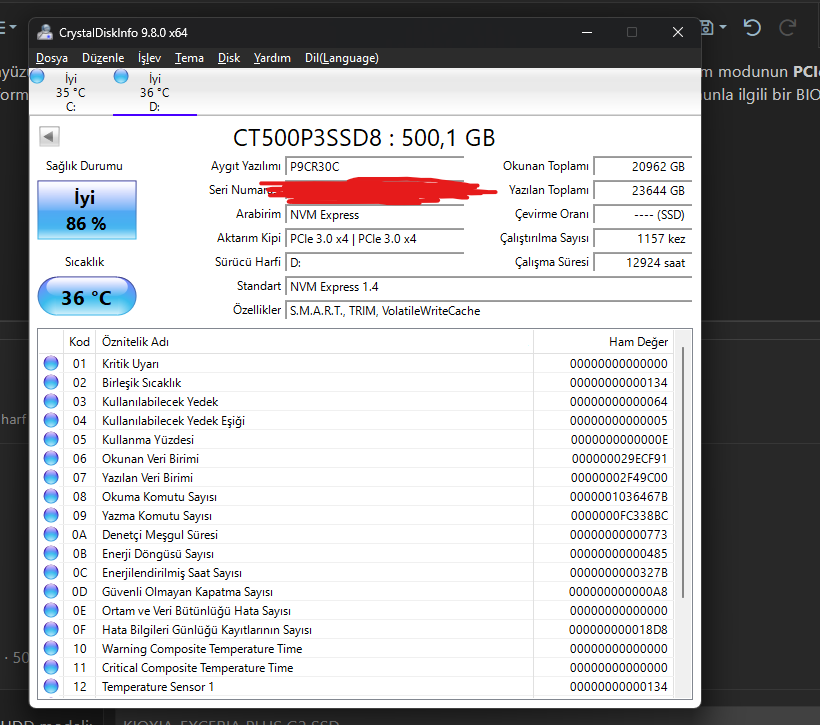
Task: Click the status icon for Birleşik Sıcaklık
Action: (51, 382)
